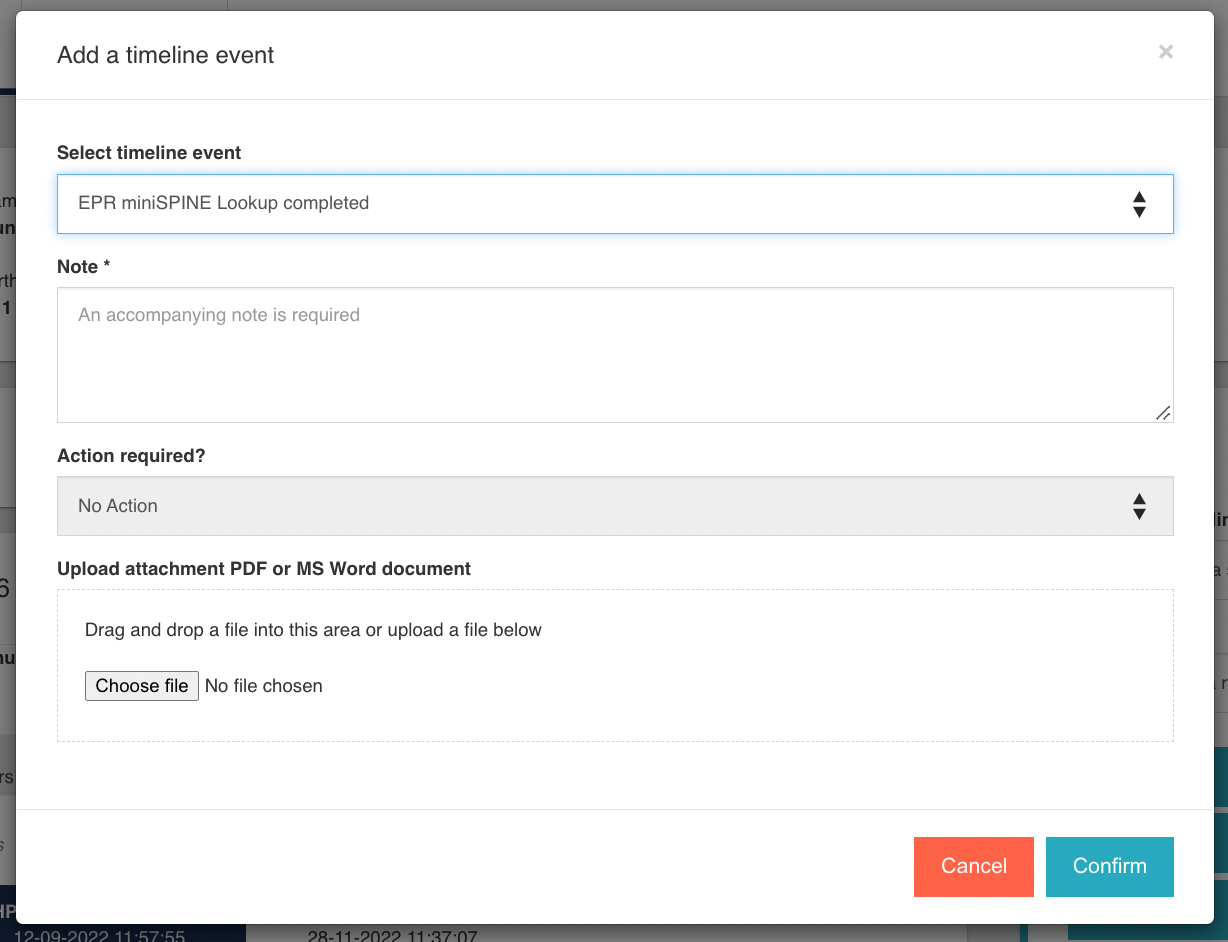
Task: Click arrows on the No Action selector
Action: click(x=1138, y=506)
